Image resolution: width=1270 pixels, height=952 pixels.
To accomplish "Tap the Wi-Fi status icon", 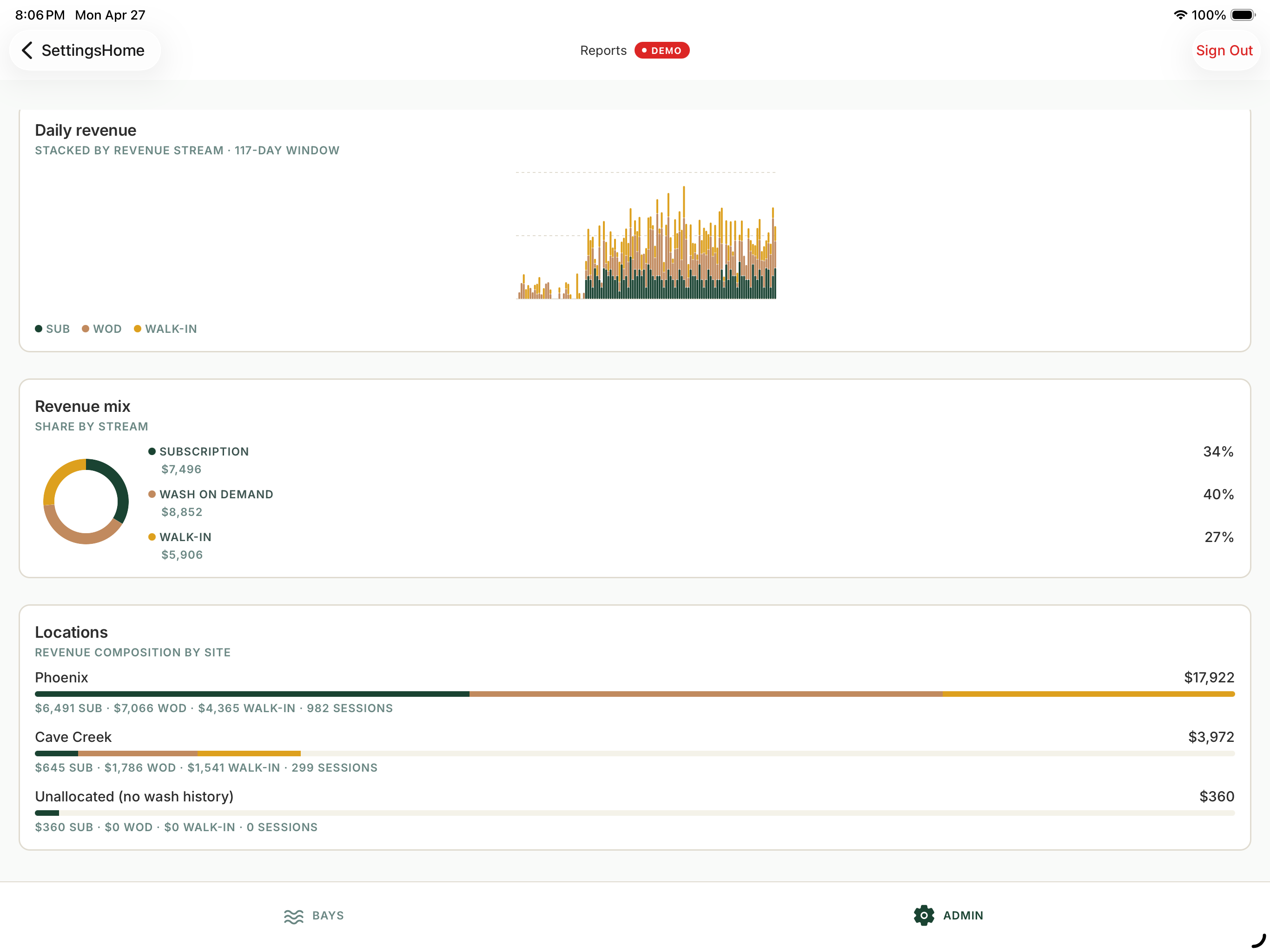I will coord(1180,15).
